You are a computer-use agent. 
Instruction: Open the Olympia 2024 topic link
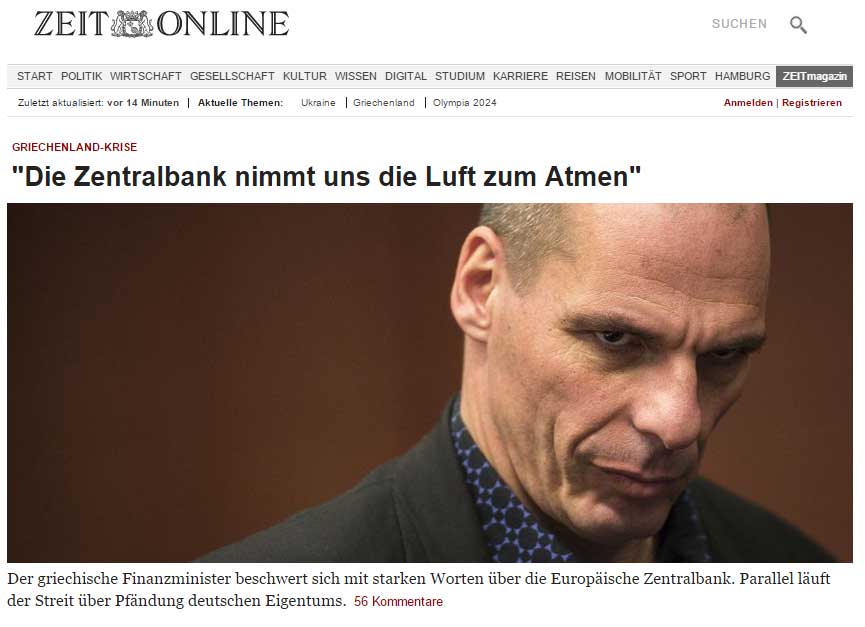[x=464, y=103]
